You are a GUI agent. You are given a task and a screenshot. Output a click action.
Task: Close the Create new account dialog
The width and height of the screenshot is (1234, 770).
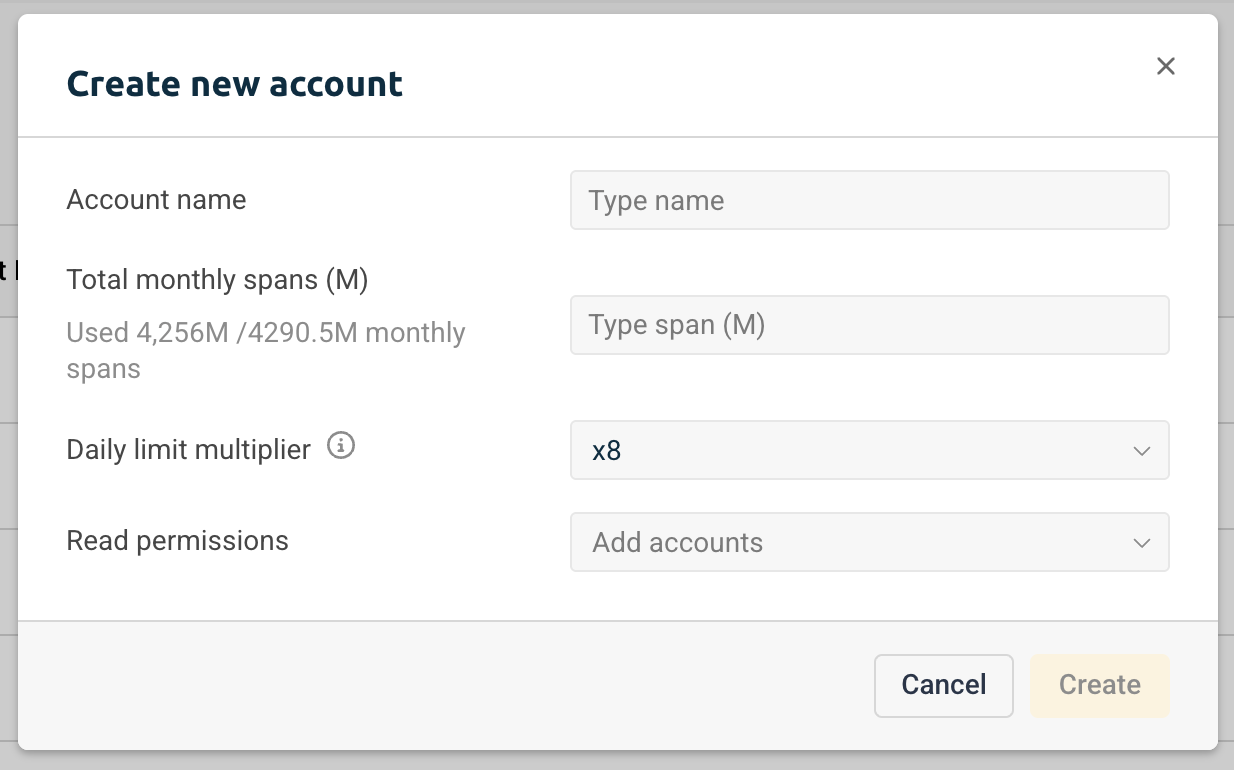1165,66
